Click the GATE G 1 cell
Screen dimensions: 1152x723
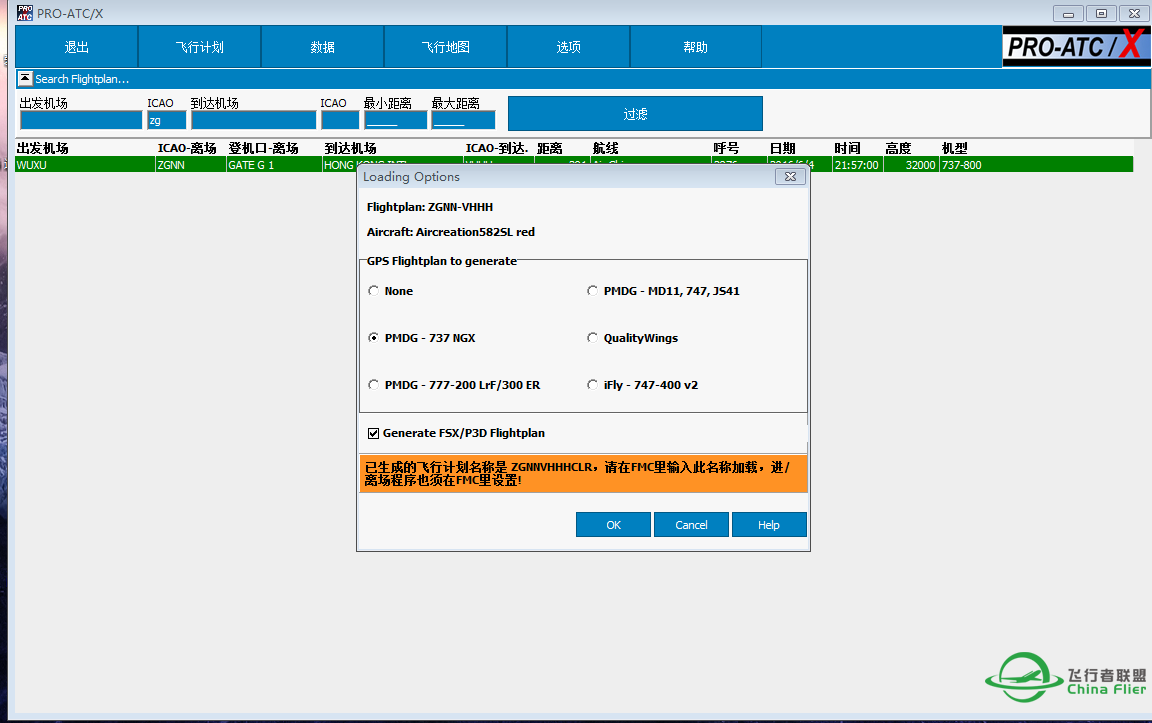(274, 165)
